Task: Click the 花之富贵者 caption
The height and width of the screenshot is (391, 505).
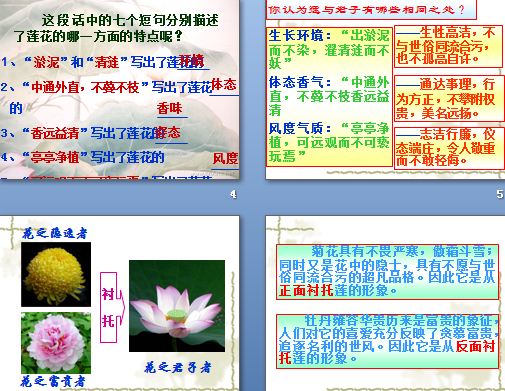Action: [x=53, y=381]
